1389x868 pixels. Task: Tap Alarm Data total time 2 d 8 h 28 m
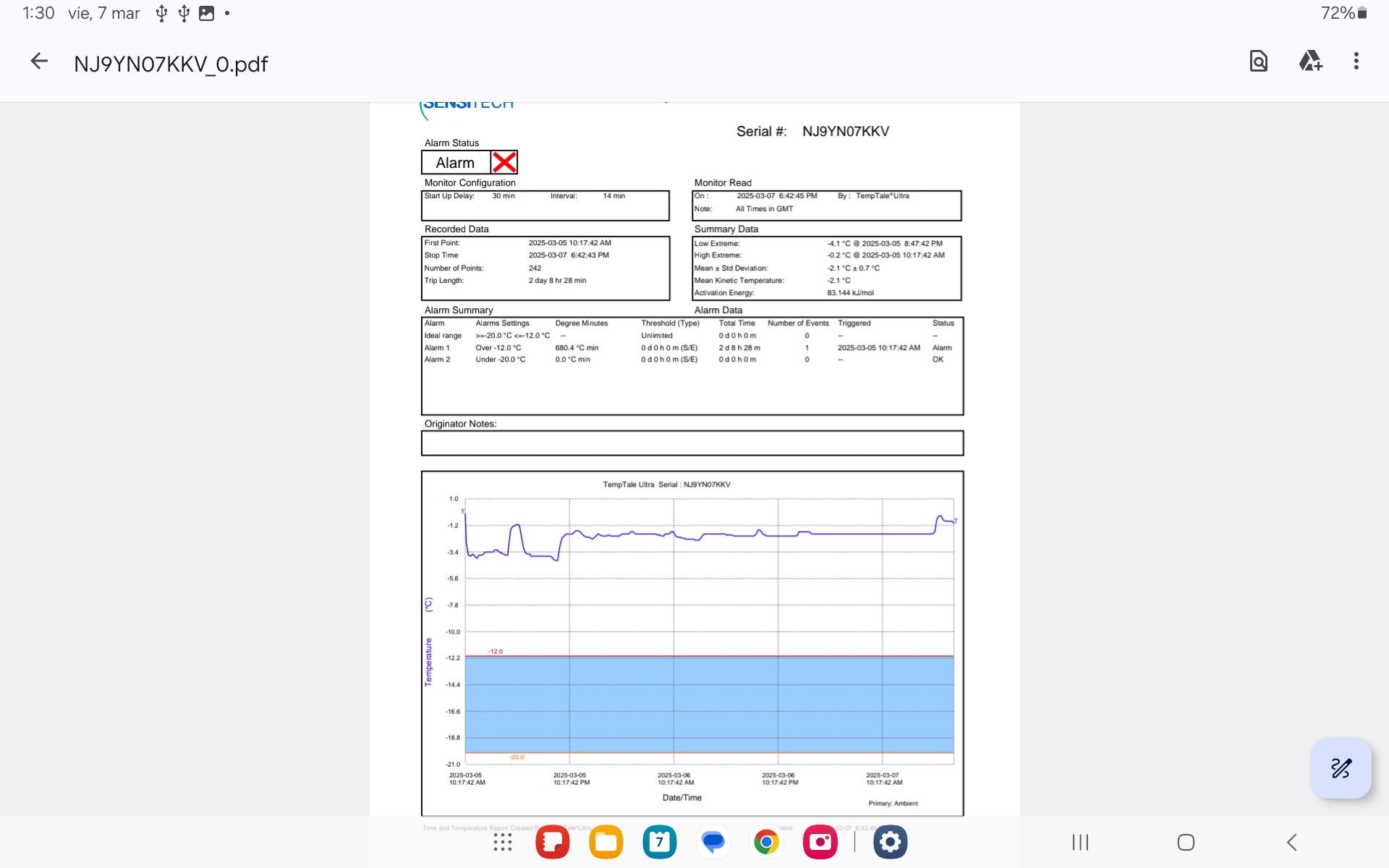pyautogui.click(x=739, y=348)
